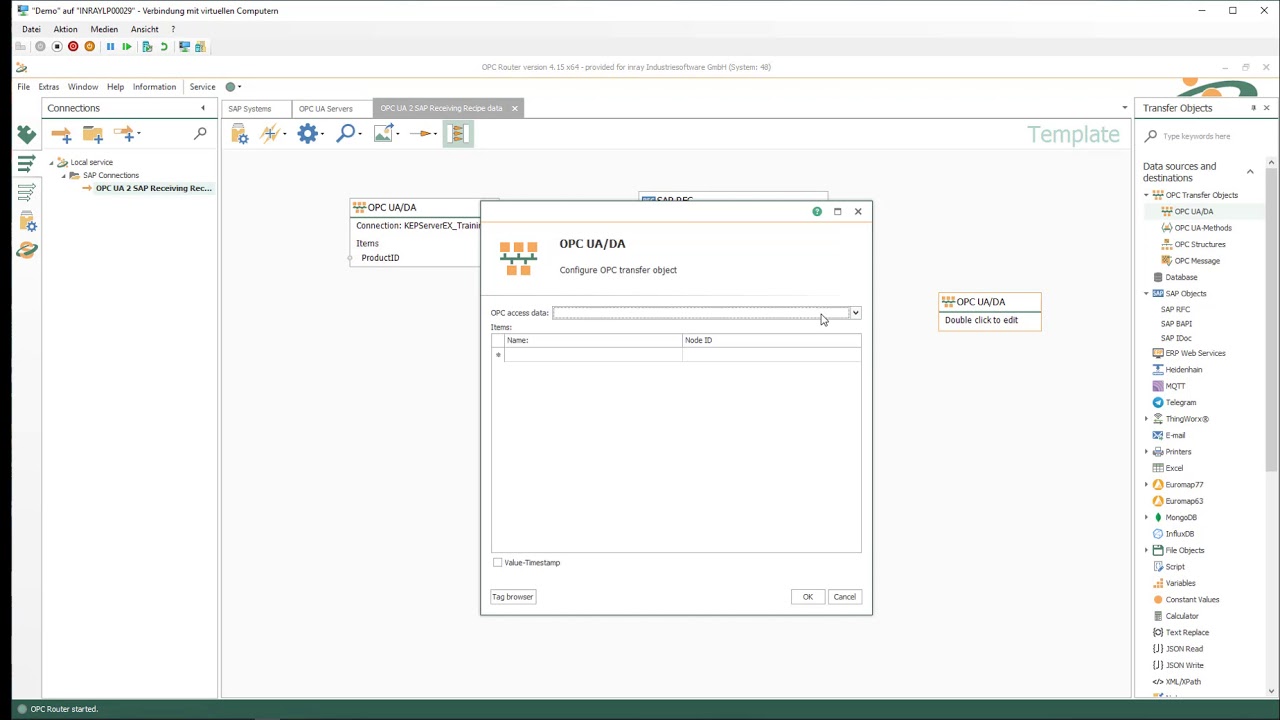Enable the Value-Timestamp checkbox
This screenshot has height=720, width=1280.
coord(498,563)
